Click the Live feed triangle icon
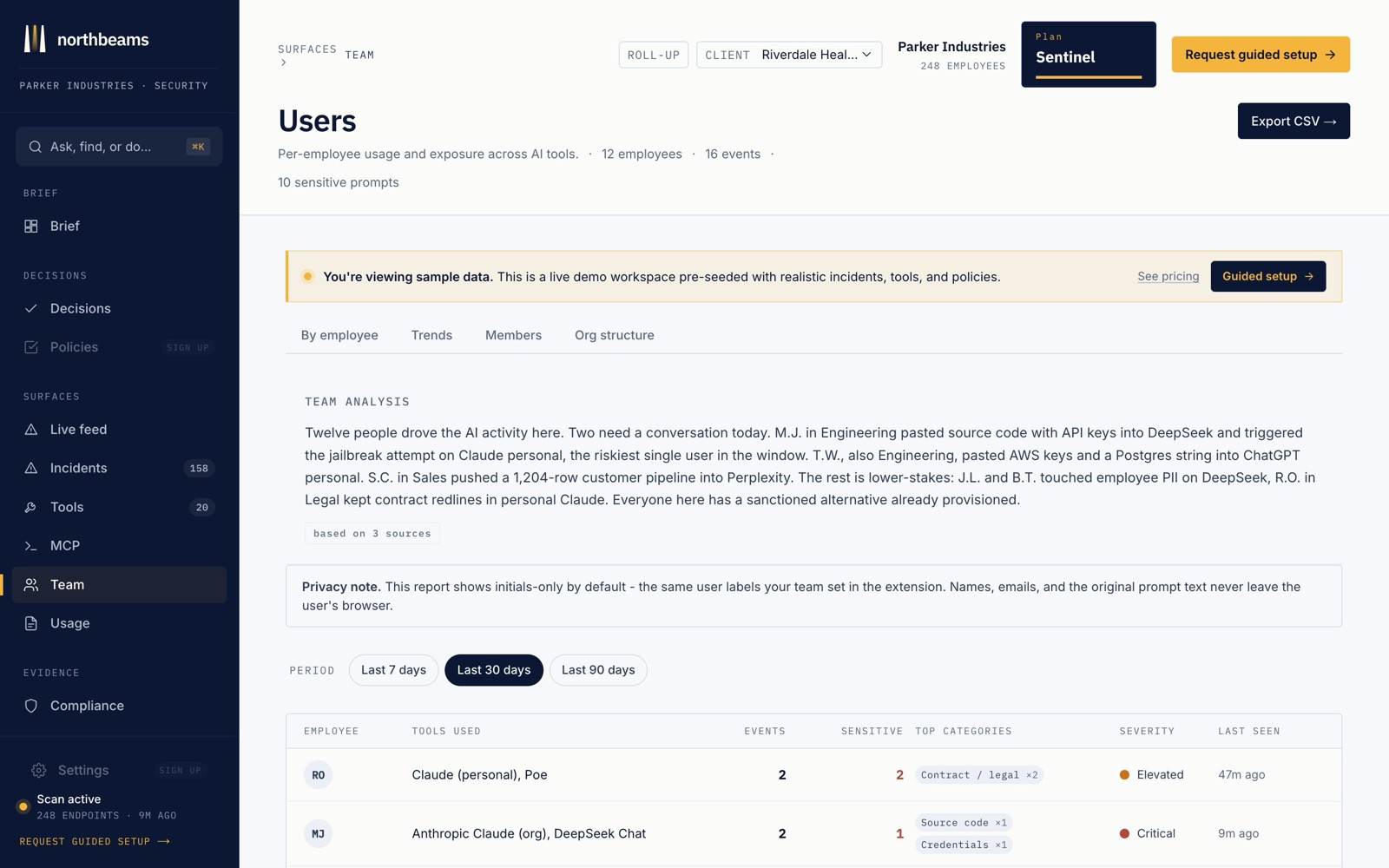This screenshot has width=1389, height=868. pos(31,430)
